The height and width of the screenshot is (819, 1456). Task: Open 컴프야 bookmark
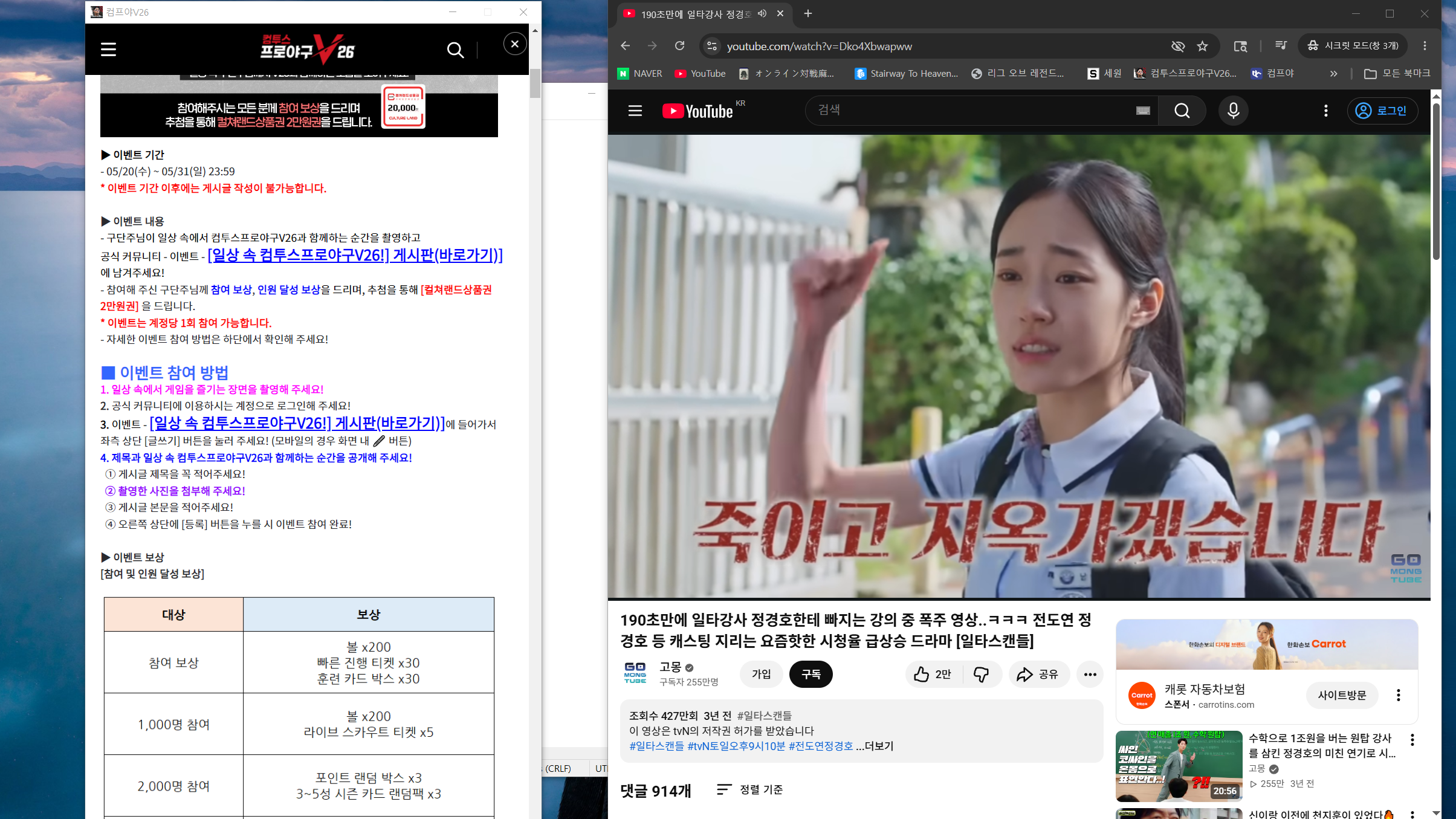click(1273, 74)
